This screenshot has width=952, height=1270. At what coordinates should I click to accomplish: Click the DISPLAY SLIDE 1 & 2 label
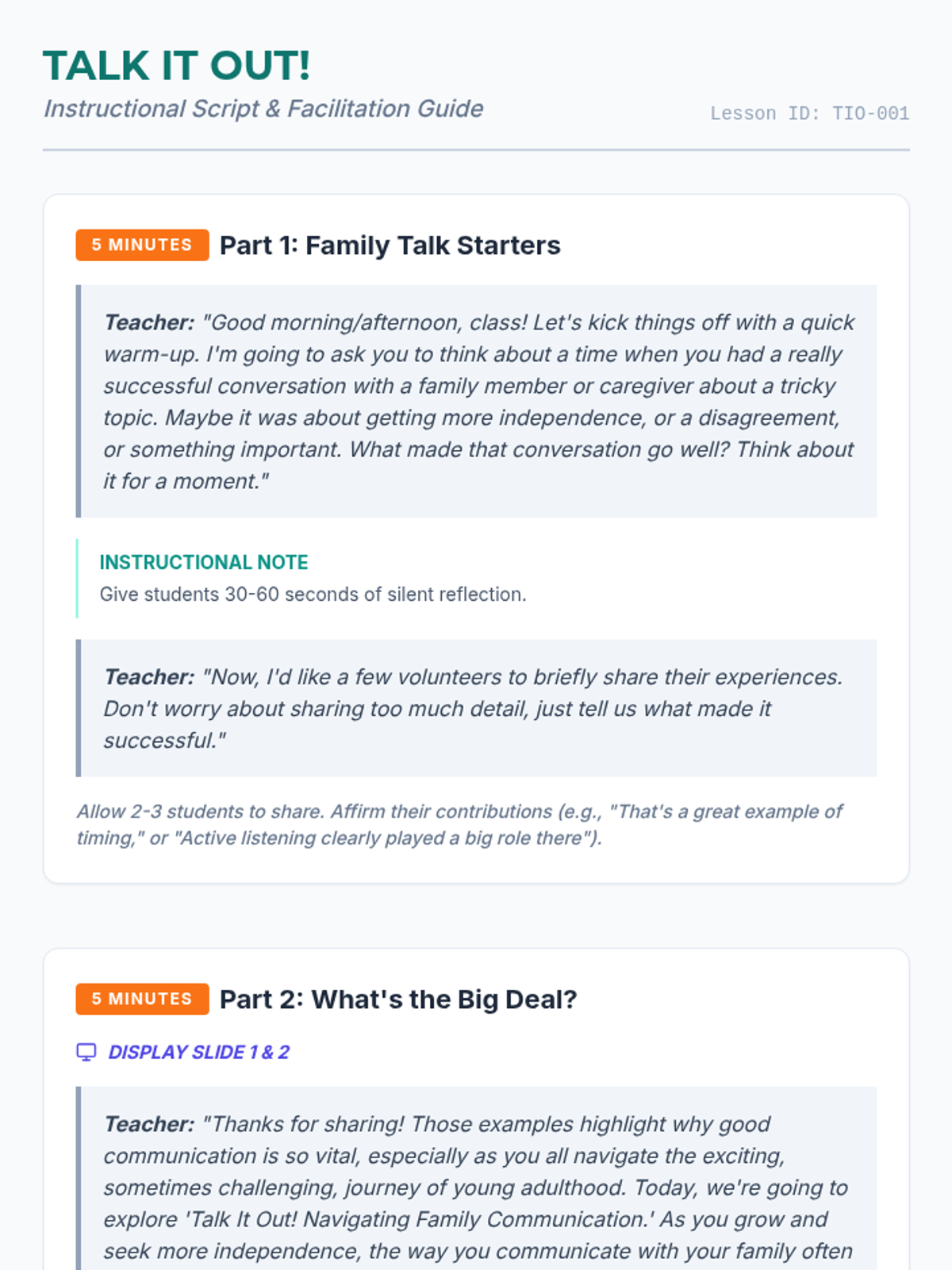(198, 1052)
